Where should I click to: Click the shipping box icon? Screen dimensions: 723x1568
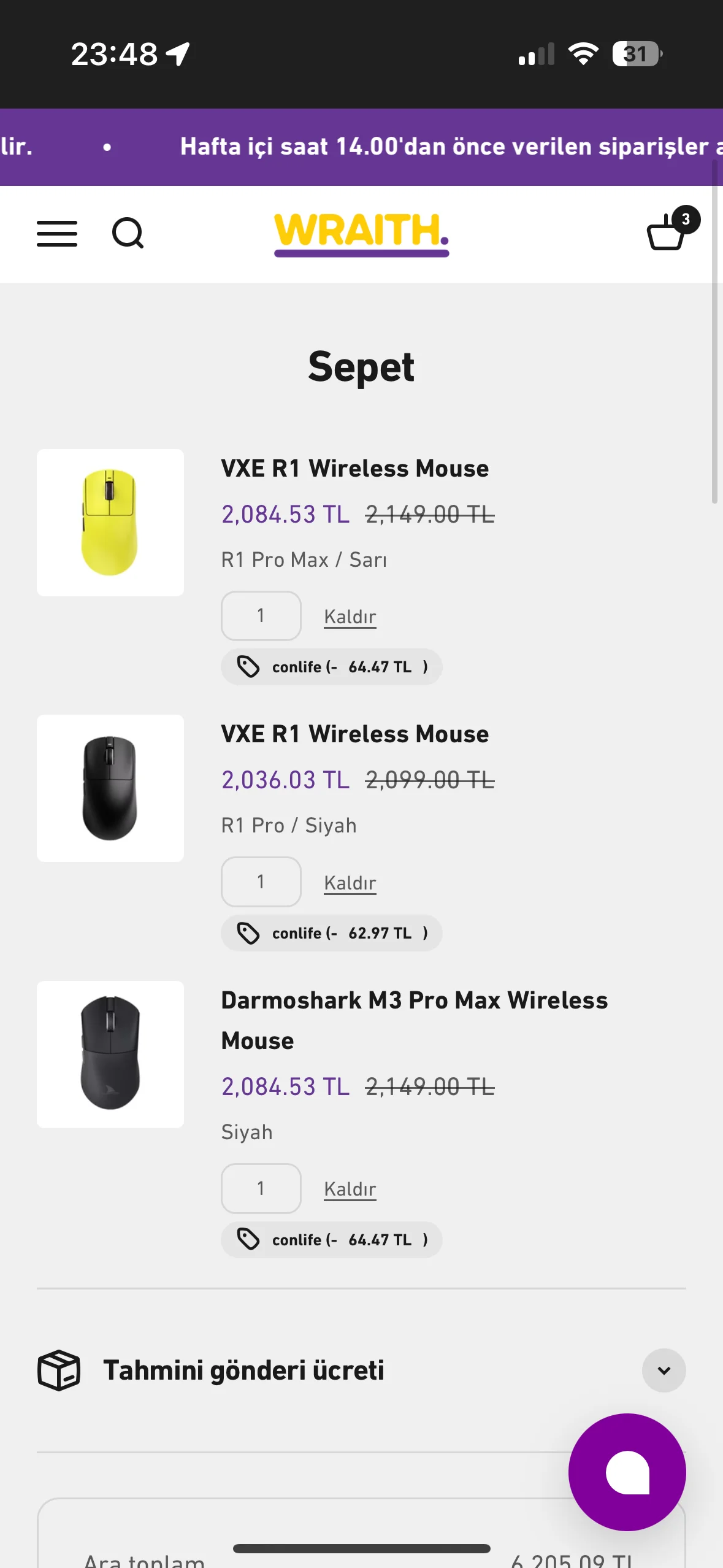59,1370
